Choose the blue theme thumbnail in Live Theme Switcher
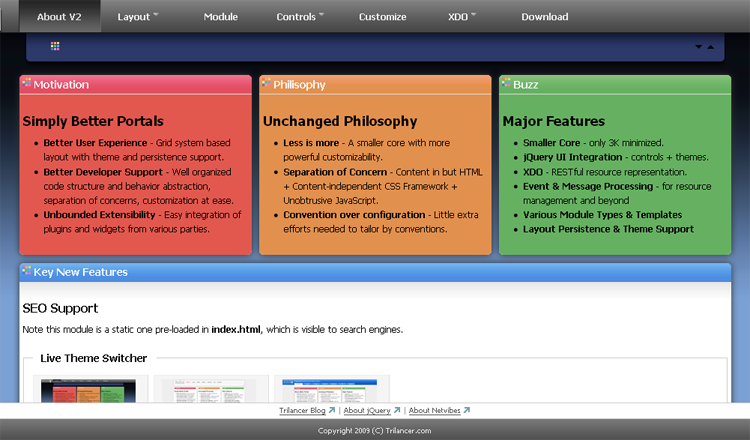The height and width of the screenshot is (440, 750). pyautogui.click(x=332, y=389)
